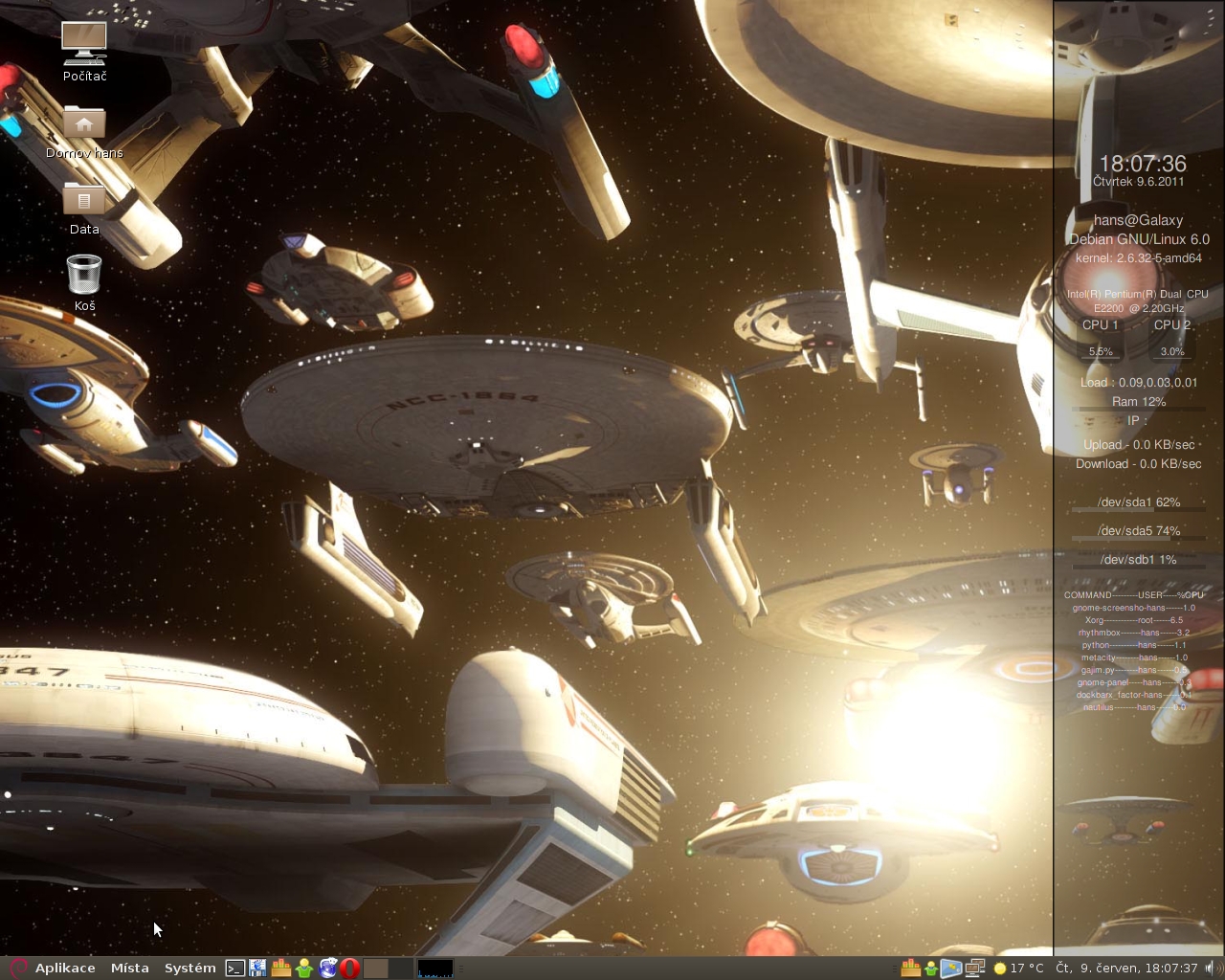Launch the blue globe web browser icon

328,969
